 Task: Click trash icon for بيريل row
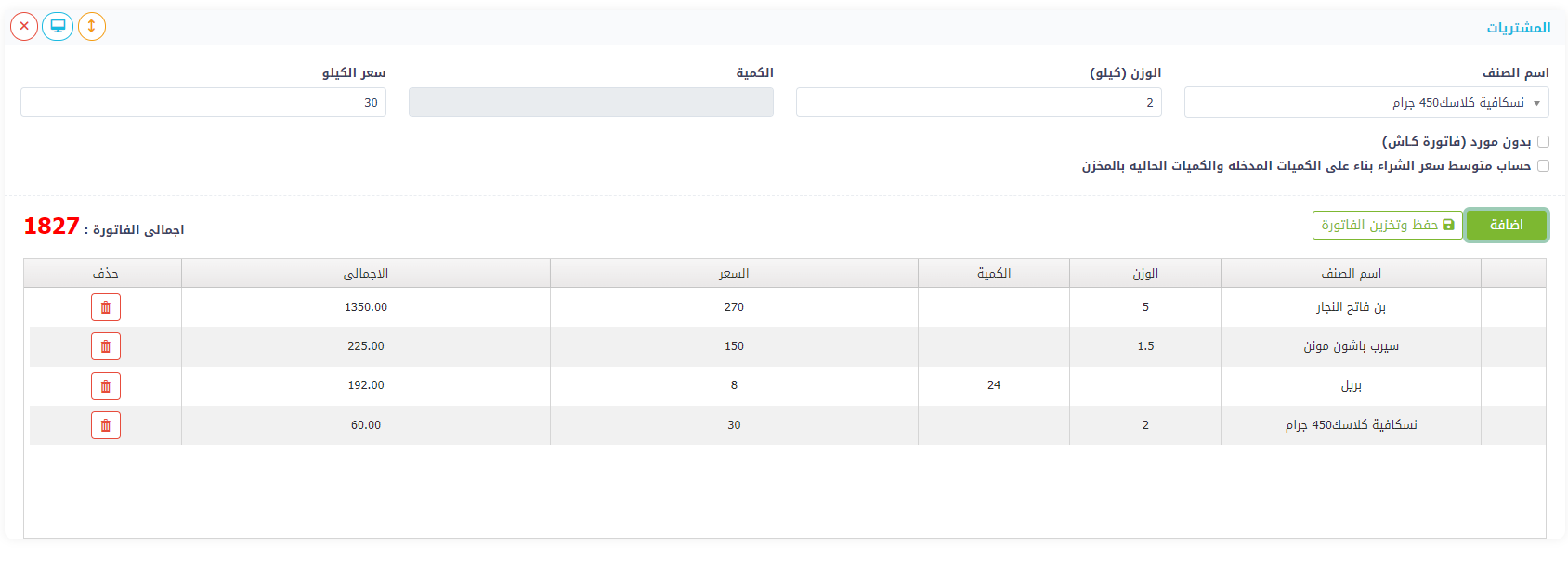pos(106,386)
